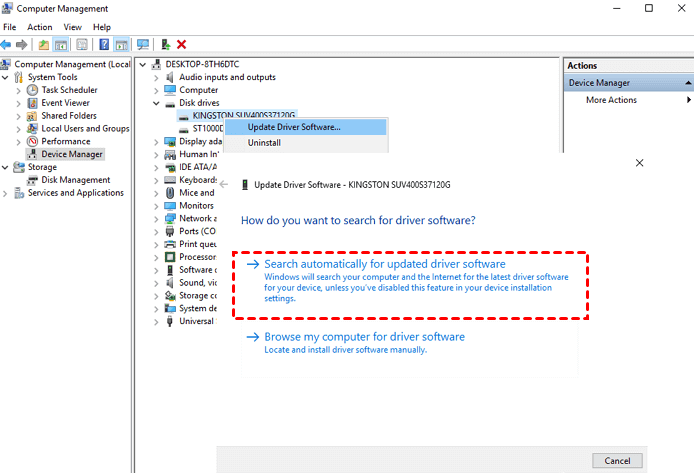Select the Sound, video category
The height and width of the screenshot is (473, 694).
pyautogui.click(x=198, y=283)
